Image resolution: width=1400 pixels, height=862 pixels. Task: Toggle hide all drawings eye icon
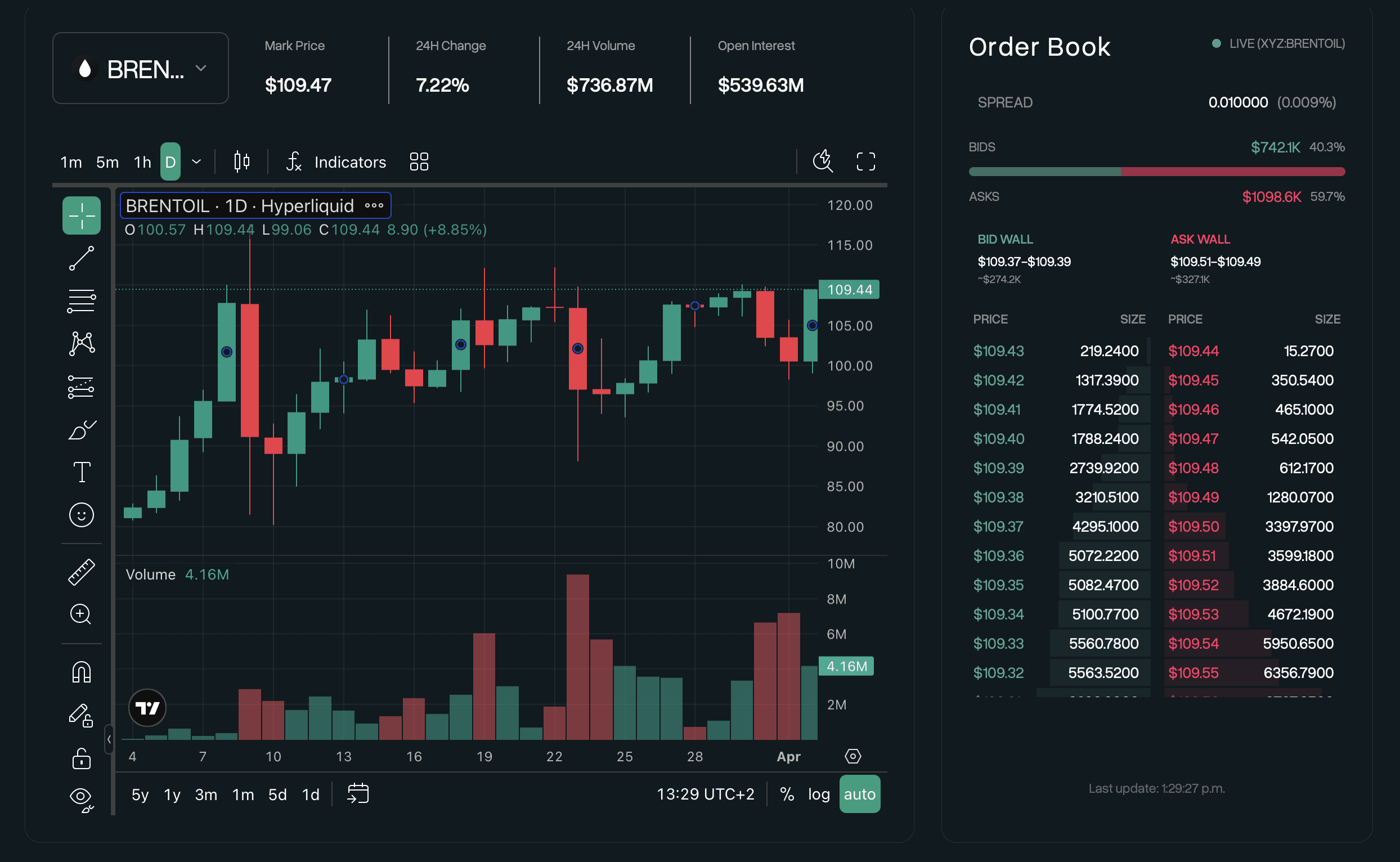(82, 800)
